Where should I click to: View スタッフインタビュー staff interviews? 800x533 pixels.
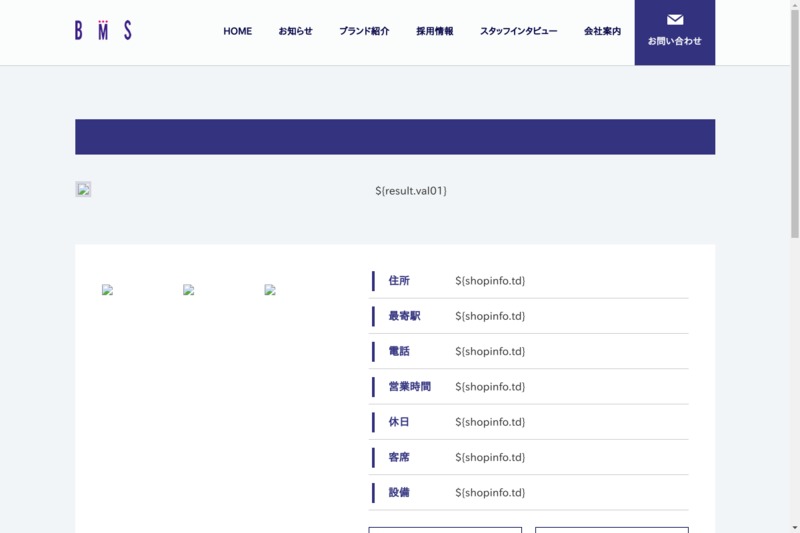(x=518, y=31)
